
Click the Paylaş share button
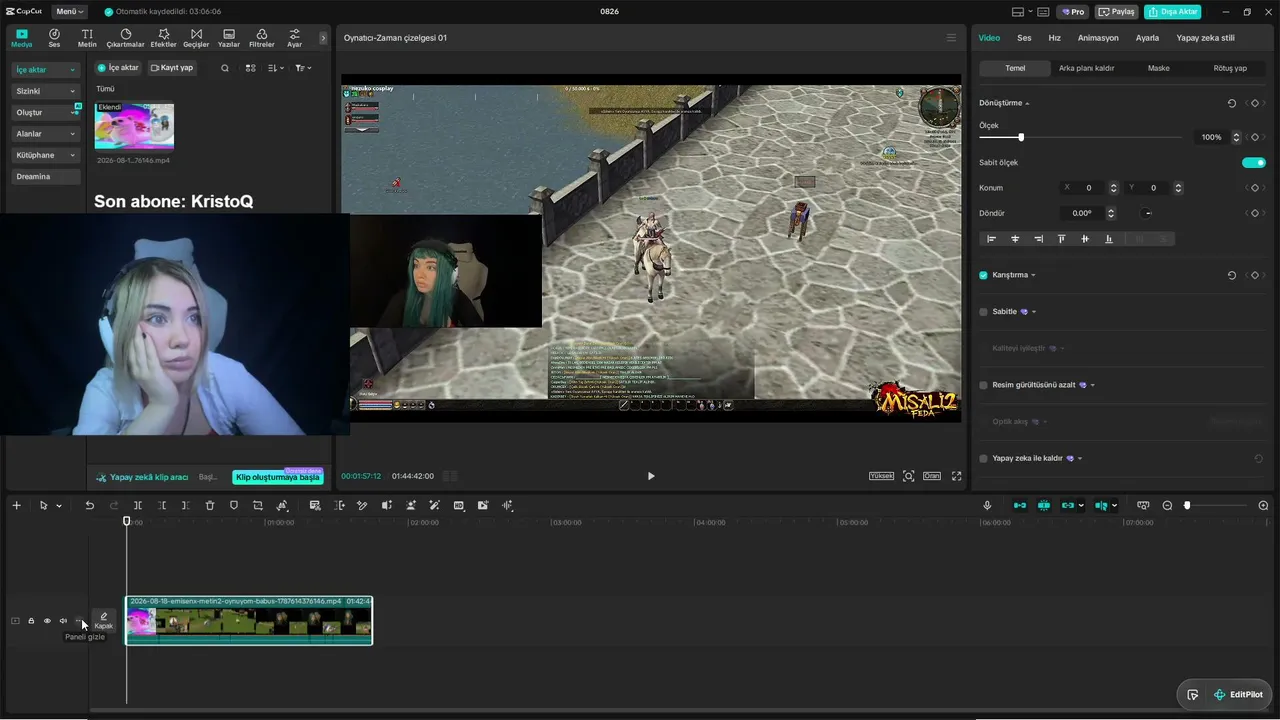(x=1117, y=12)
